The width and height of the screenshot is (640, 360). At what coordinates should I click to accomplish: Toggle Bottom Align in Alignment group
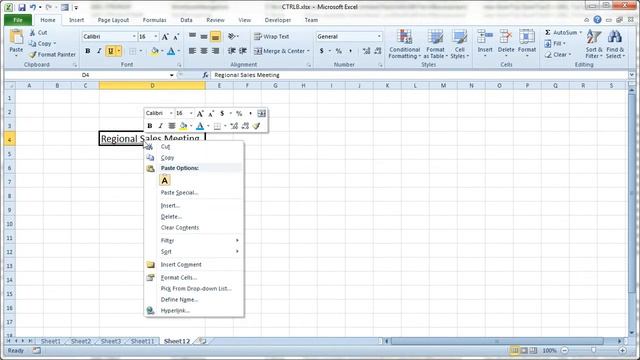(x=216, y=37)
